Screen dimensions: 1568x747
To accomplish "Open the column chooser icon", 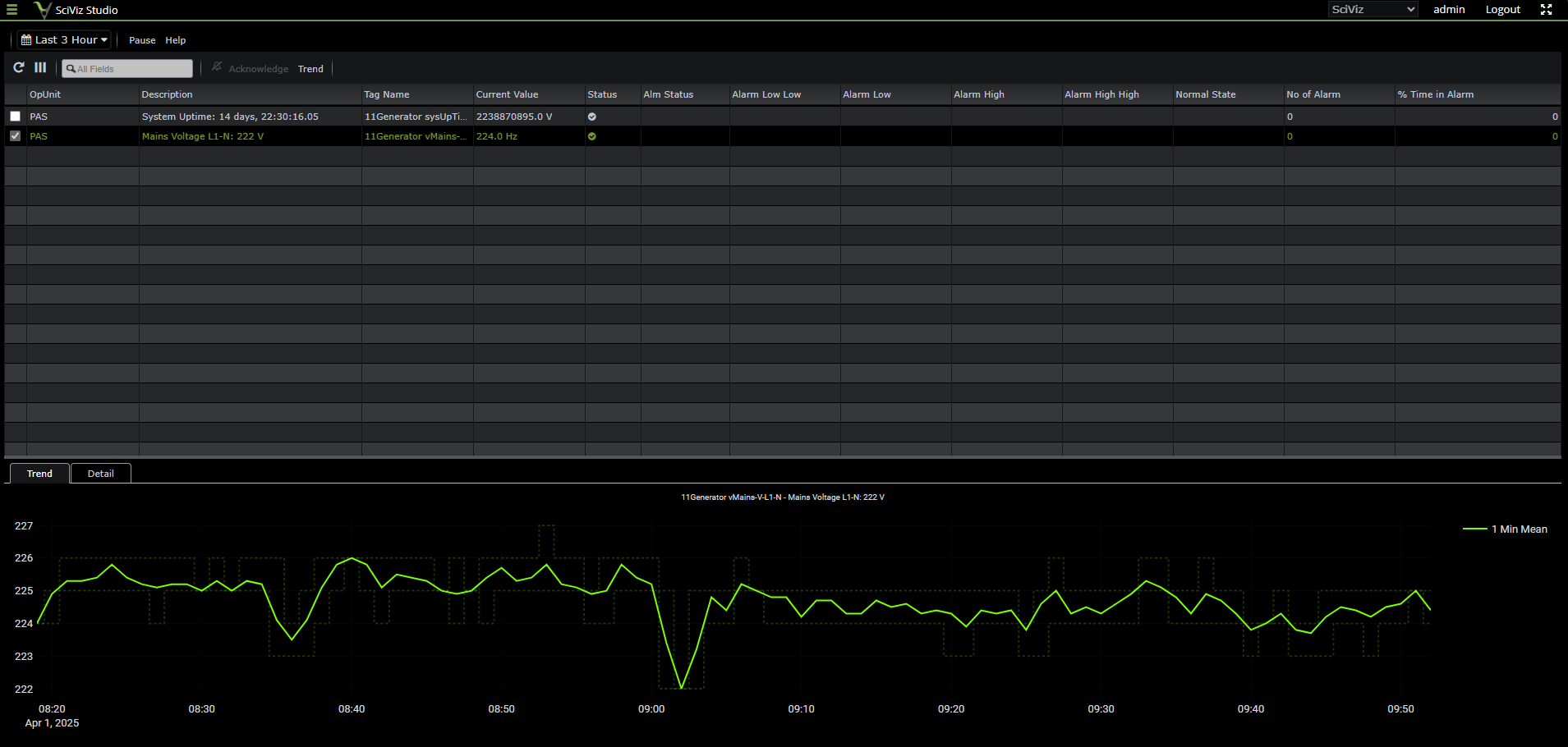I will [x=40, y=67].
